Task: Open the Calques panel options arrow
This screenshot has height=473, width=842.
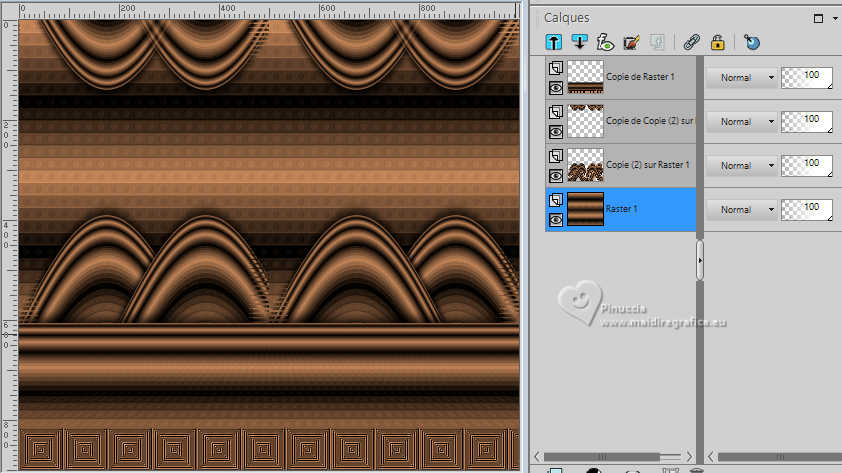Action: click(834, 18)
